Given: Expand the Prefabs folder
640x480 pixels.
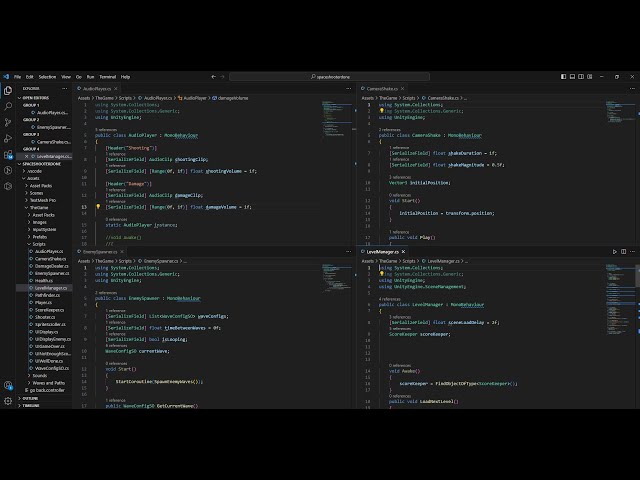Looking at the screenshot, I should click(x=44, y=237).
